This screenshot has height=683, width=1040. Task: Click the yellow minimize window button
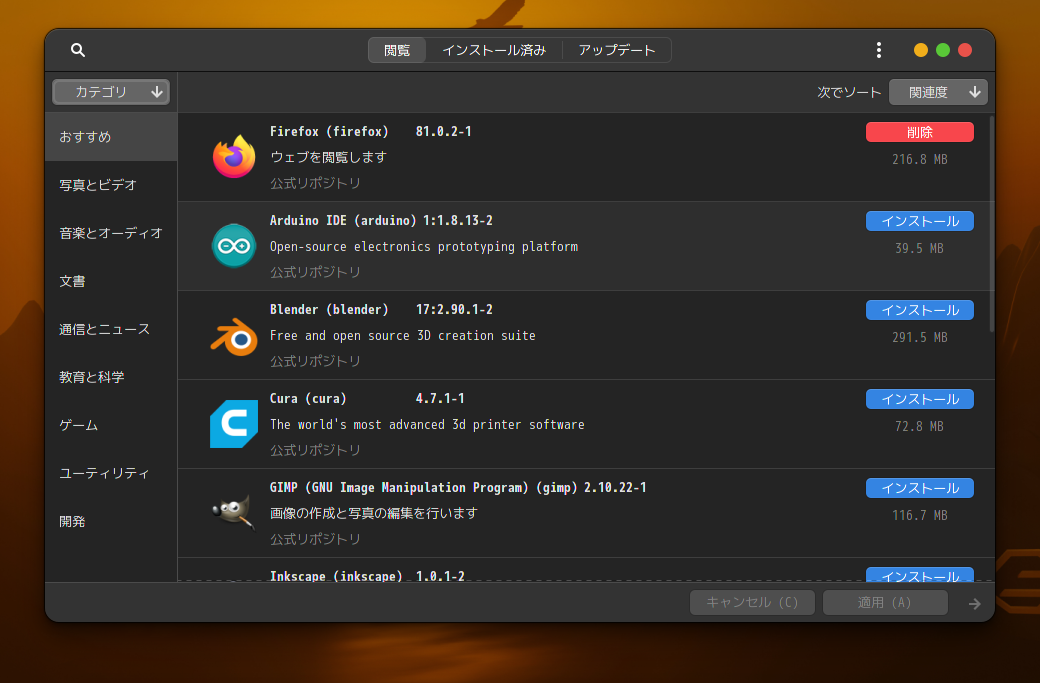(x=921, y=50)
